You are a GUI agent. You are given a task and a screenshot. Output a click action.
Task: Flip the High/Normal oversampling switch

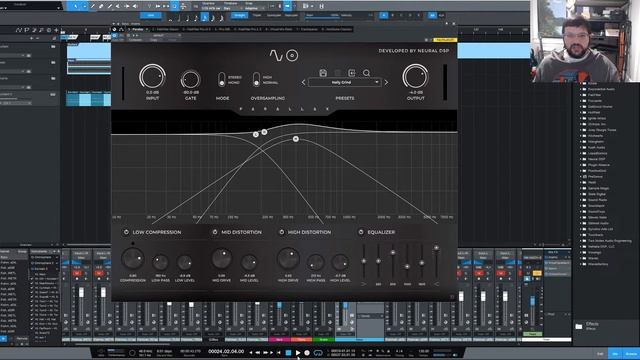pos(256,79)
